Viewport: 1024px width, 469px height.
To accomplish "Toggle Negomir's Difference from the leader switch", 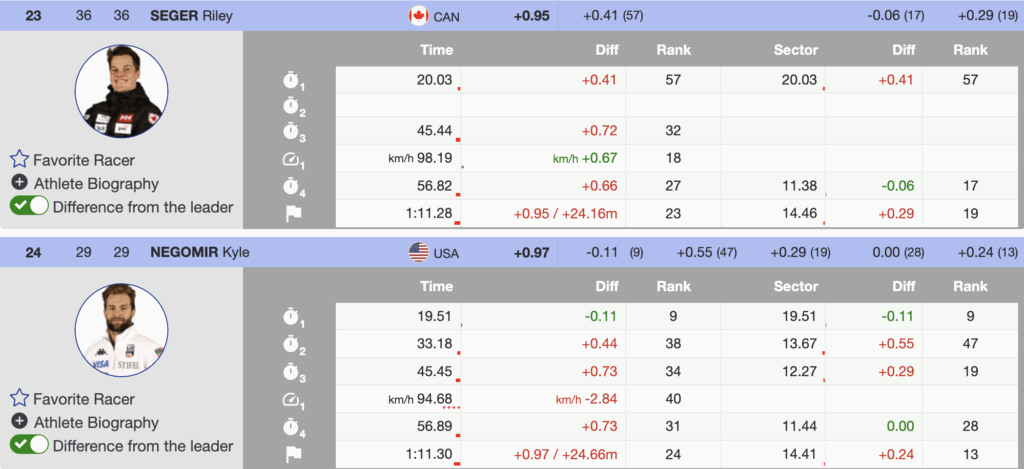I will [x=29, y=446].
